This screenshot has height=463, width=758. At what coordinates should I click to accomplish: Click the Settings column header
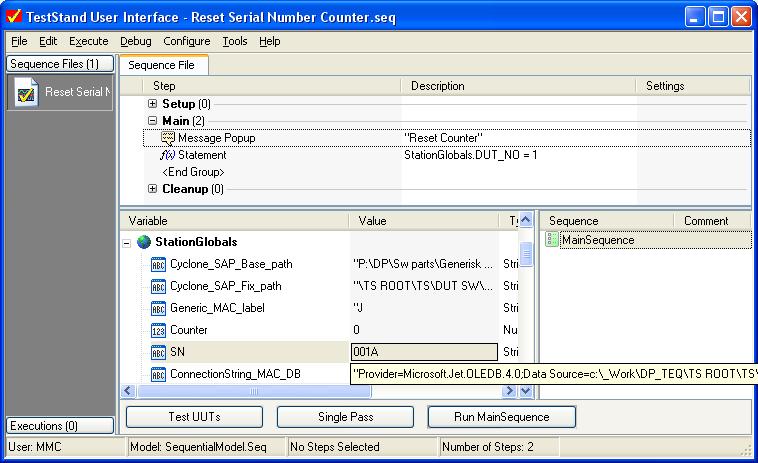pos(693,86)
